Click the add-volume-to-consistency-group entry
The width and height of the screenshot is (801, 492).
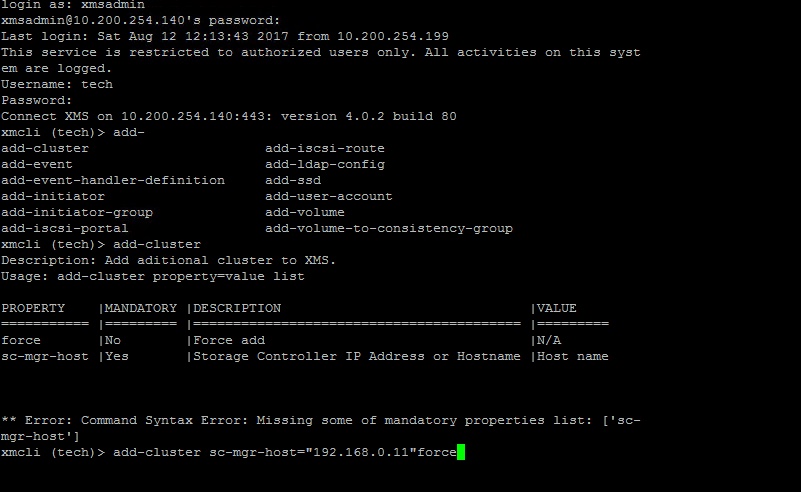(388, 228)
